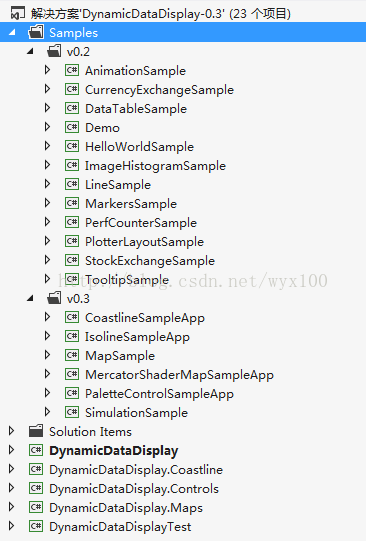
Task: Select the DynamicDataDisplay.Controls project name
Action: (x=134, y=489)
